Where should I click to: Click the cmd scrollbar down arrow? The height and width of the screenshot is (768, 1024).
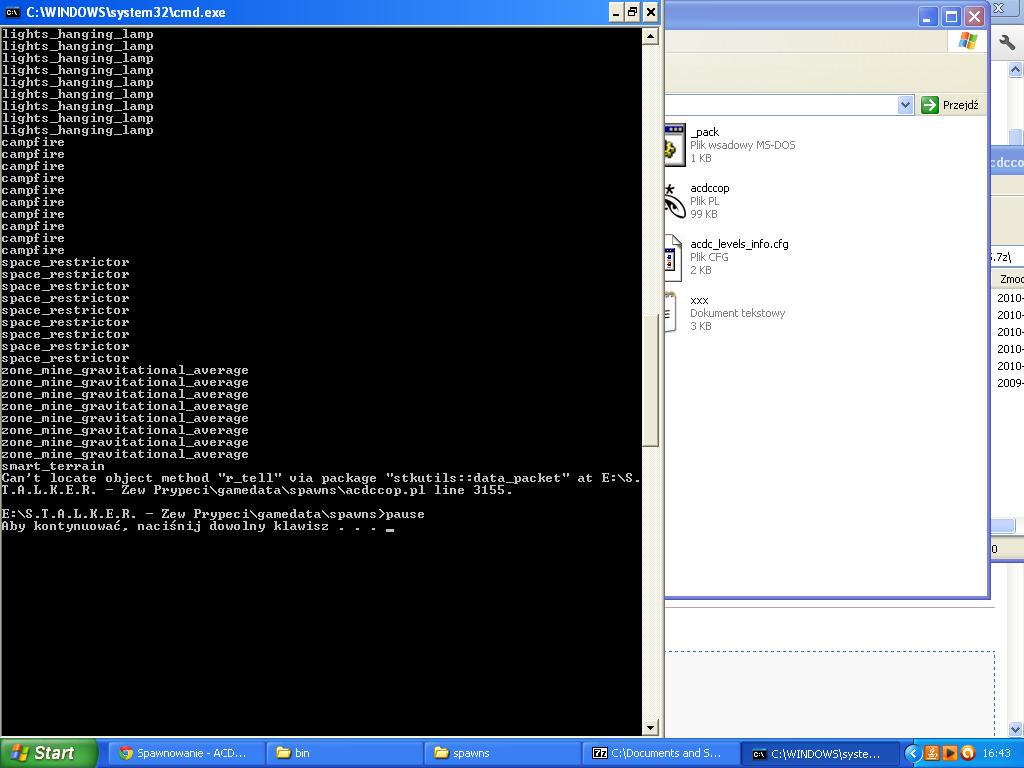(x=650, y=728)
